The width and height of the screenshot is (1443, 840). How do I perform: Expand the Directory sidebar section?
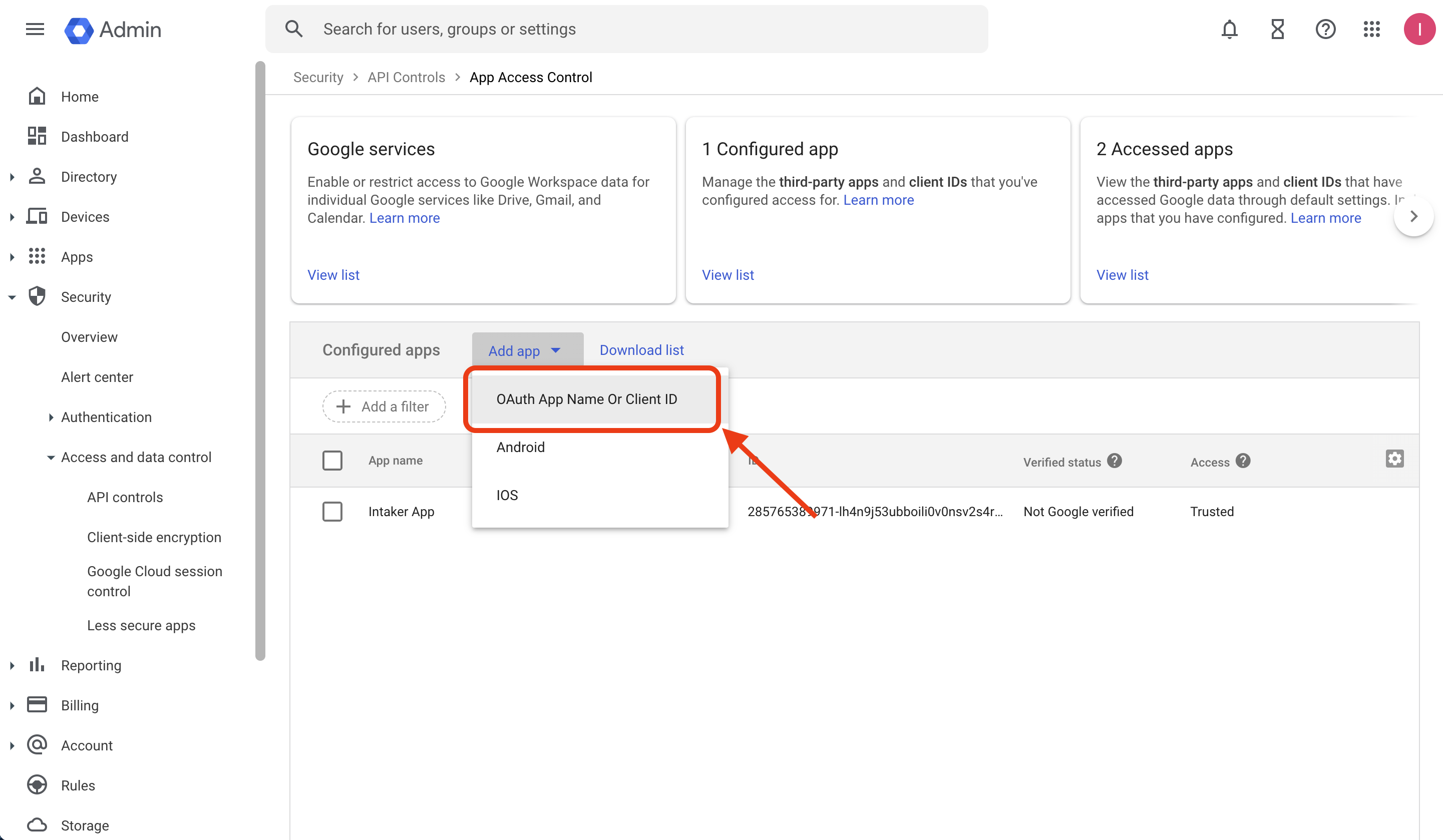click(x=12, y=177)
